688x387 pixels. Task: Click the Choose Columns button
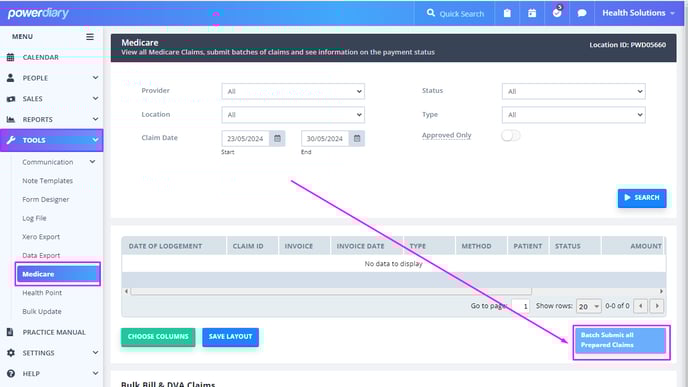coord(158,337)
